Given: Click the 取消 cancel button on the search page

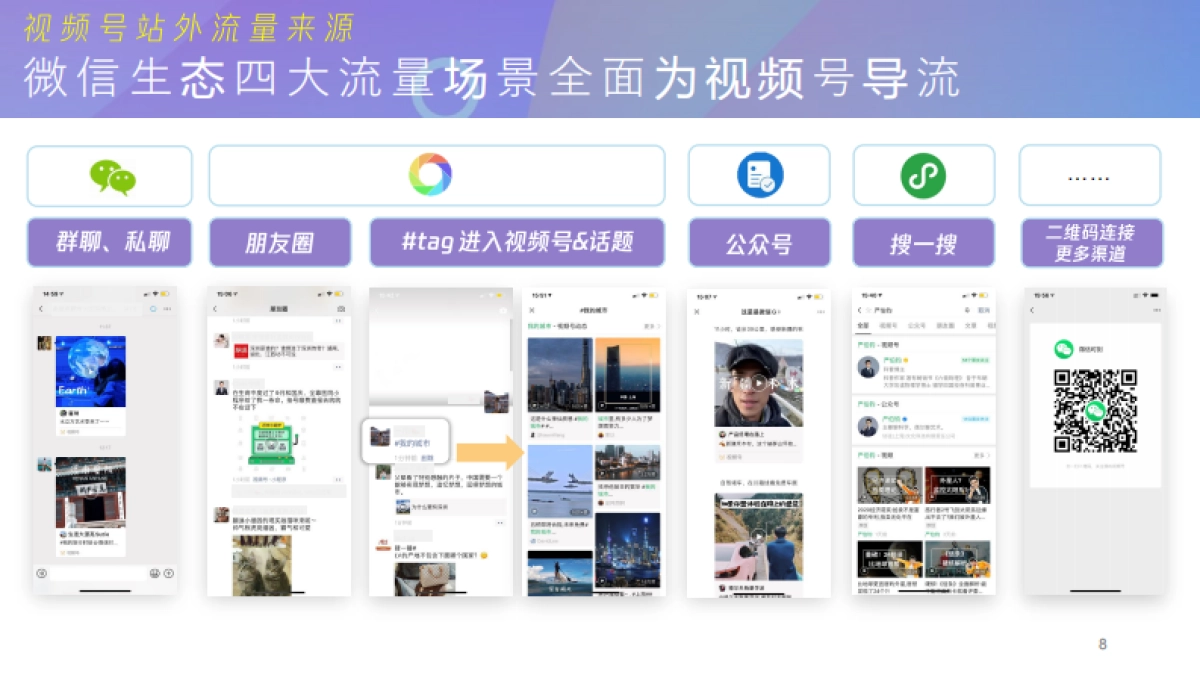Looking at the screenshot, I should point(984,310).
